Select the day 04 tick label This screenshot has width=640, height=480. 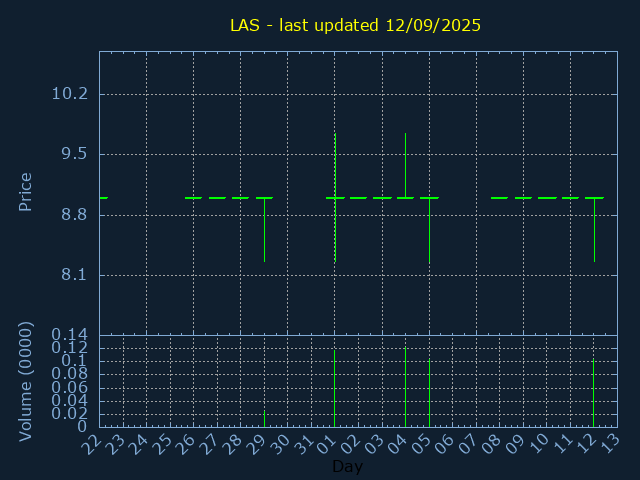click(x=397, y=444)
